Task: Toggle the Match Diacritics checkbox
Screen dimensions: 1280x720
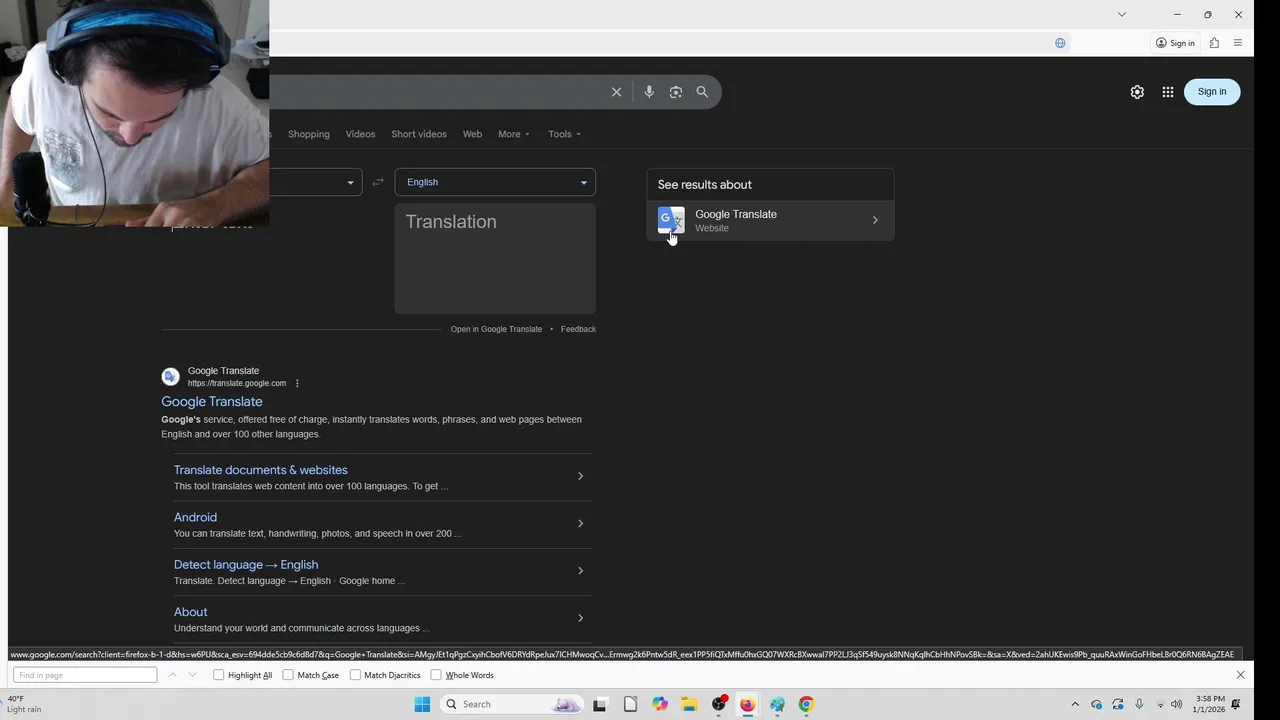Action: (355, 675)
